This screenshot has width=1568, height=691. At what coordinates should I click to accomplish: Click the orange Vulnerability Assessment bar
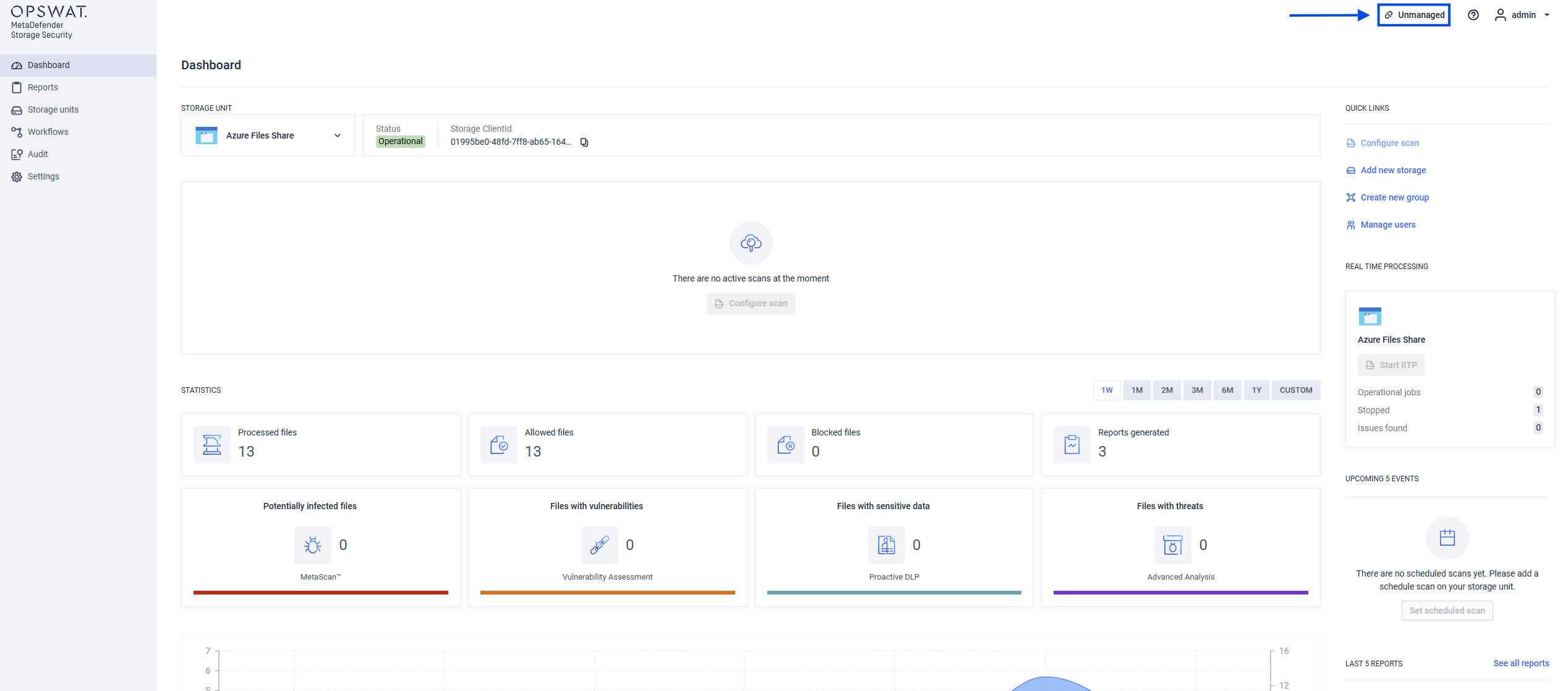[x=607, y=593]
